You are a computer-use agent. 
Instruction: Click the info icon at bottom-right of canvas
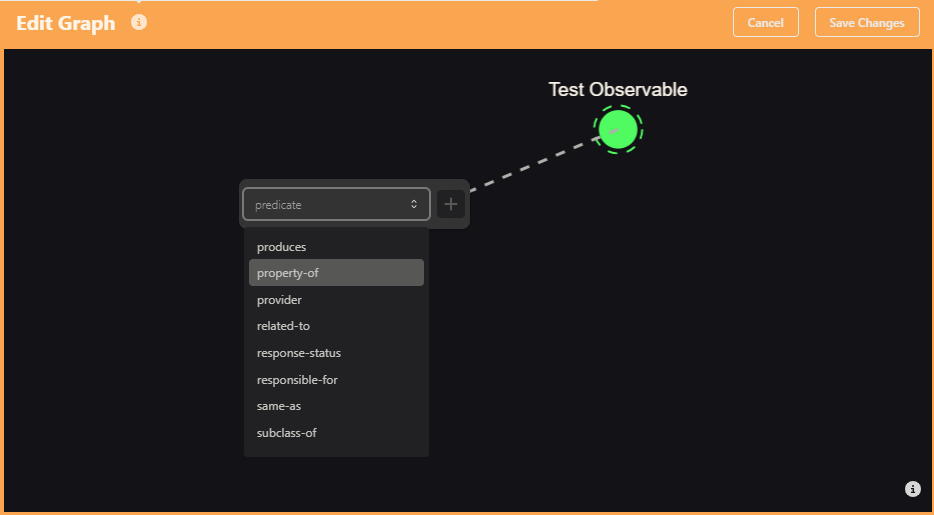[x=913, y=489]
